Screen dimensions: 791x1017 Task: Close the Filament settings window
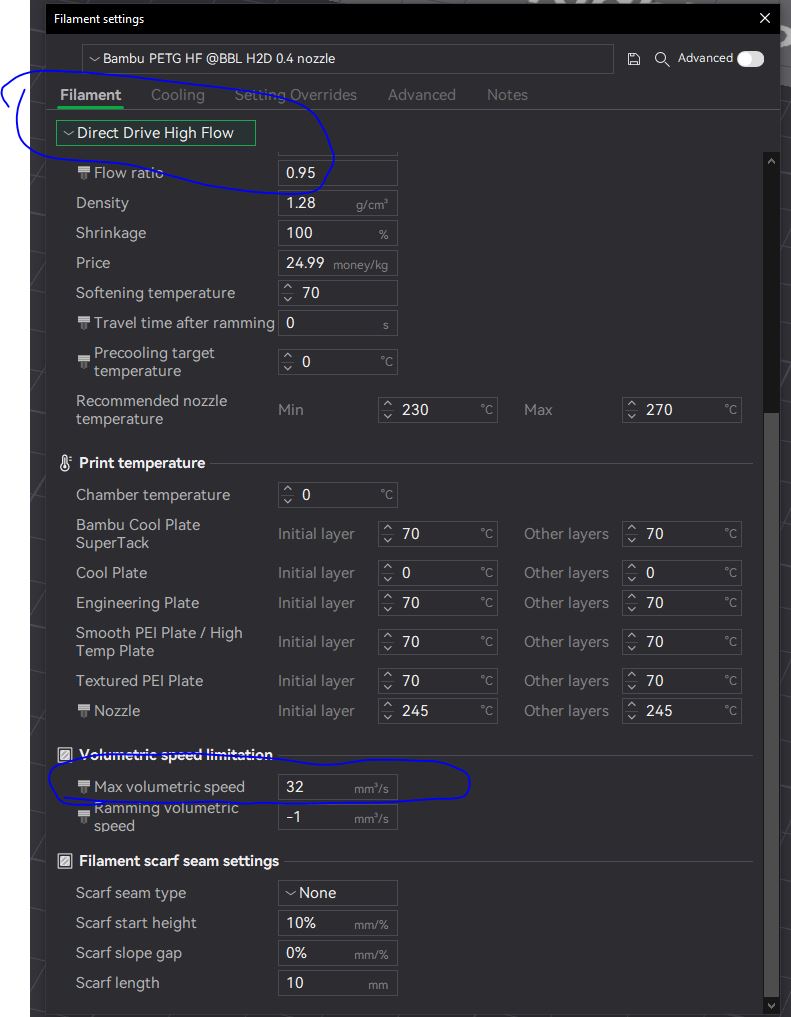[x=765, y=18]
